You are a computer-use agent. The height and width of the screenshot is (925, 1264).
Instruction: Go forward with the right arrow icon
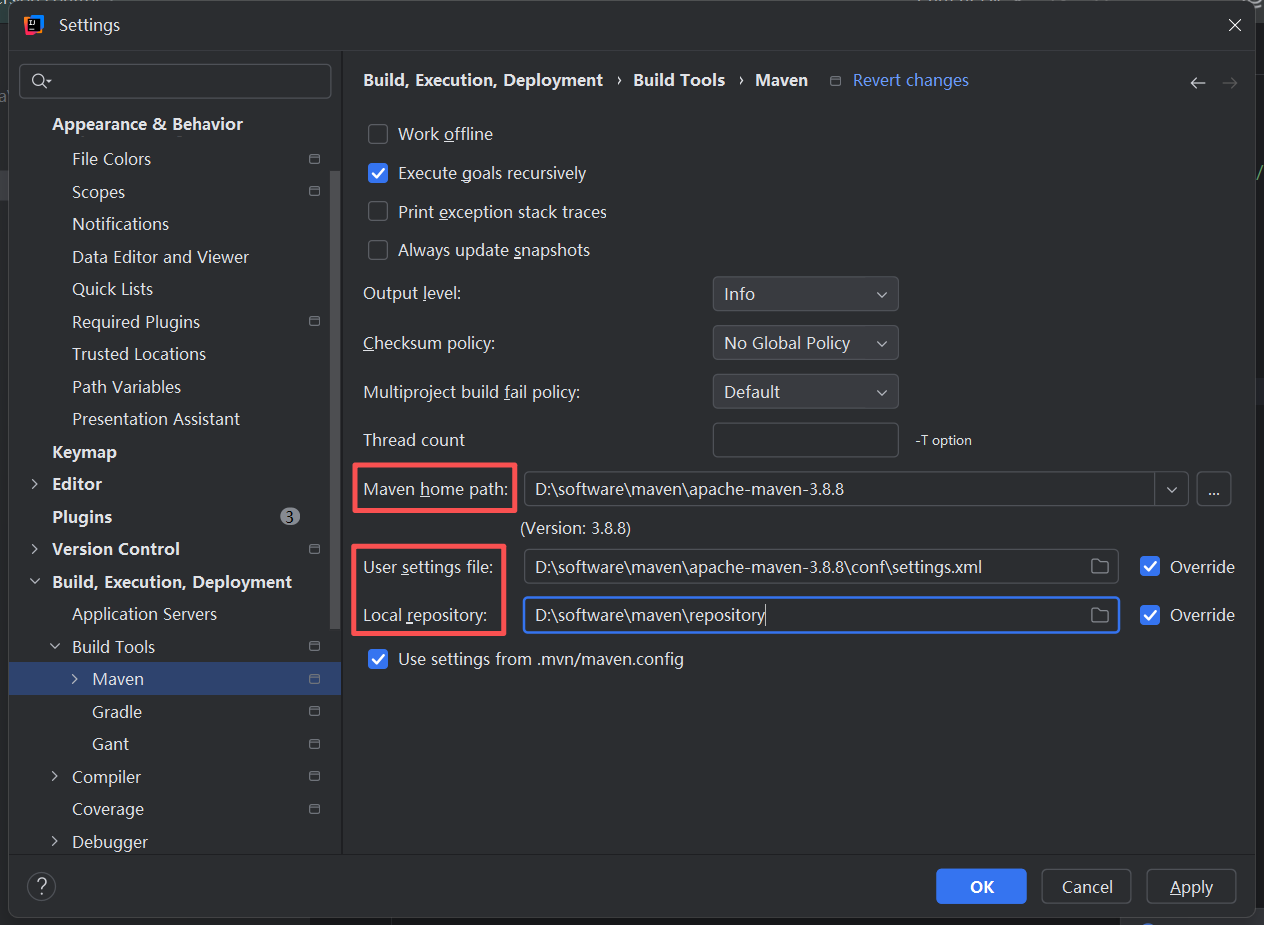[1230, 83]
